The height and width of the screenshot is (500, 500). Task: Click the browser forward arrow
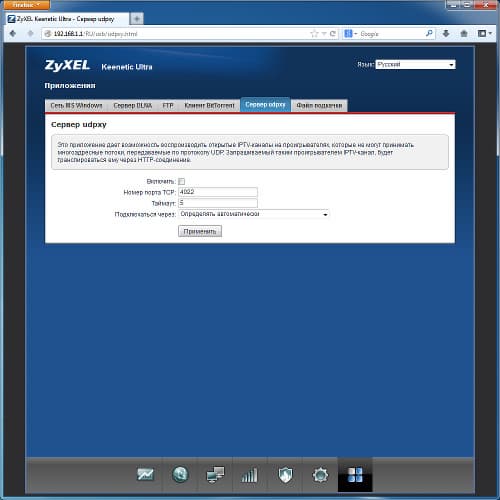(30, 33)
